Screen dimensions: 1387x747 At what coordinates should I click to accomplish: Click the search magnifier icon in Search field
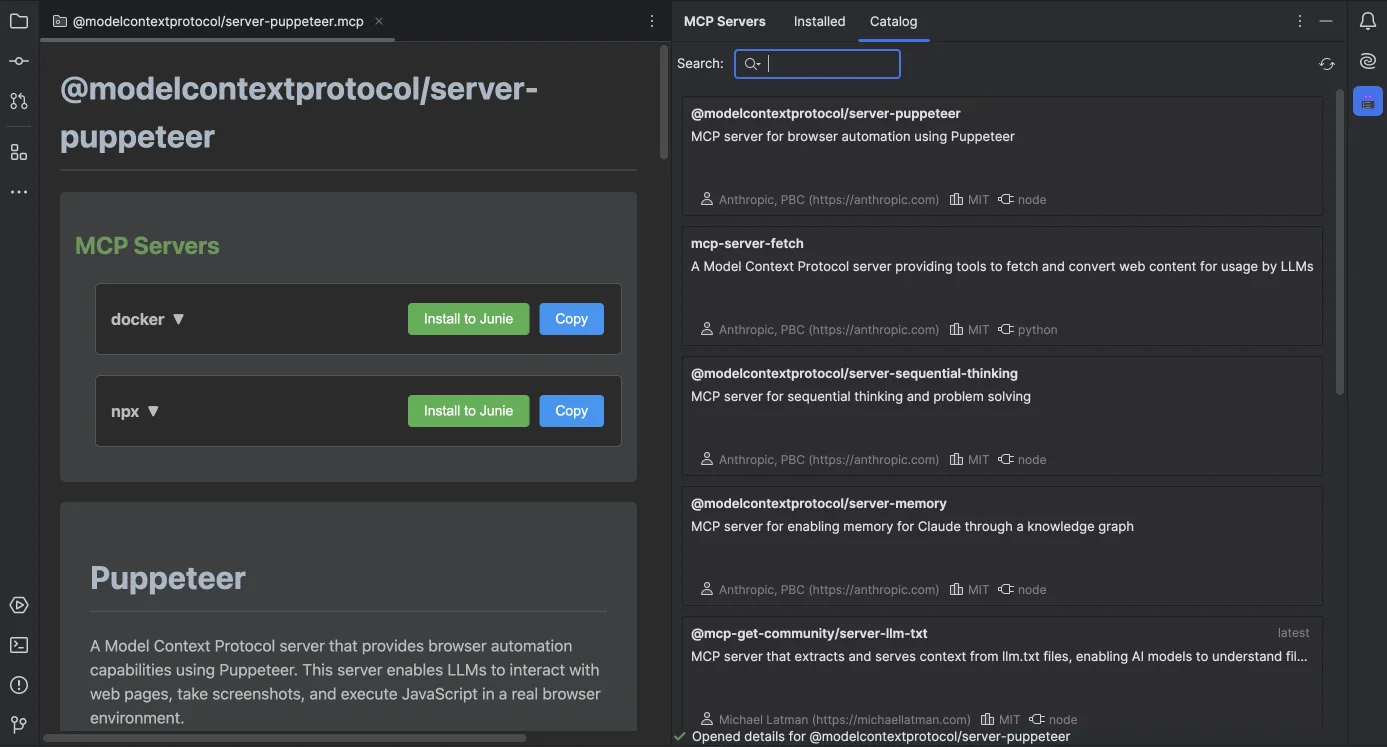pos(752,64)
